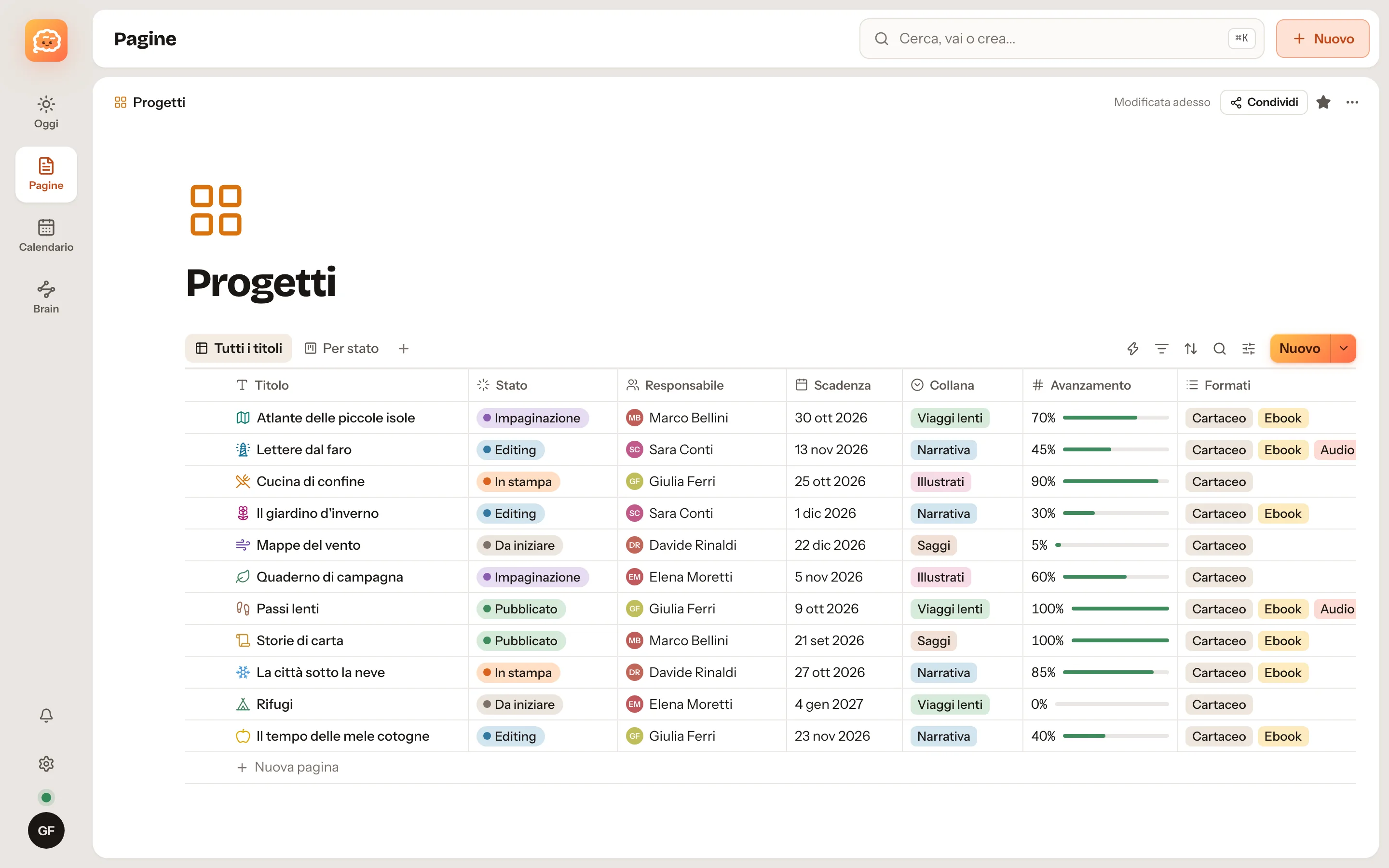1389x868 pixels.
Task: Click date 4 gen 2027
Action: point(828,705)
